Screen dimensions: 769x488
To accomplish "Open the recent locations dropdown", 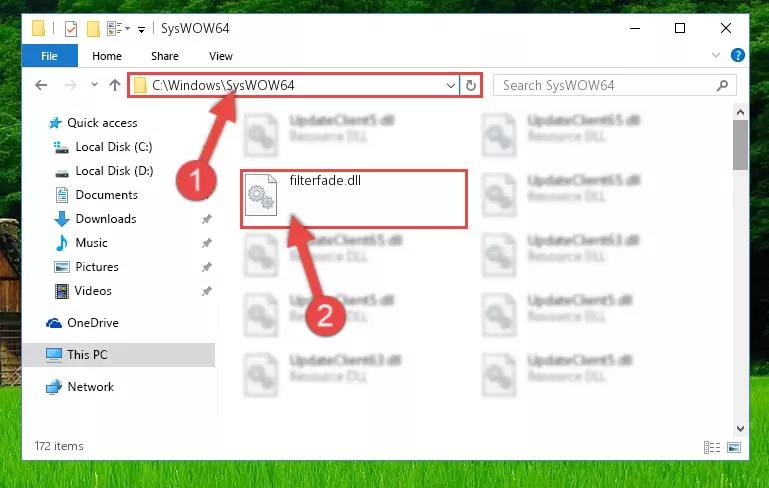I will pyautogui.click(x=94, y=85).
